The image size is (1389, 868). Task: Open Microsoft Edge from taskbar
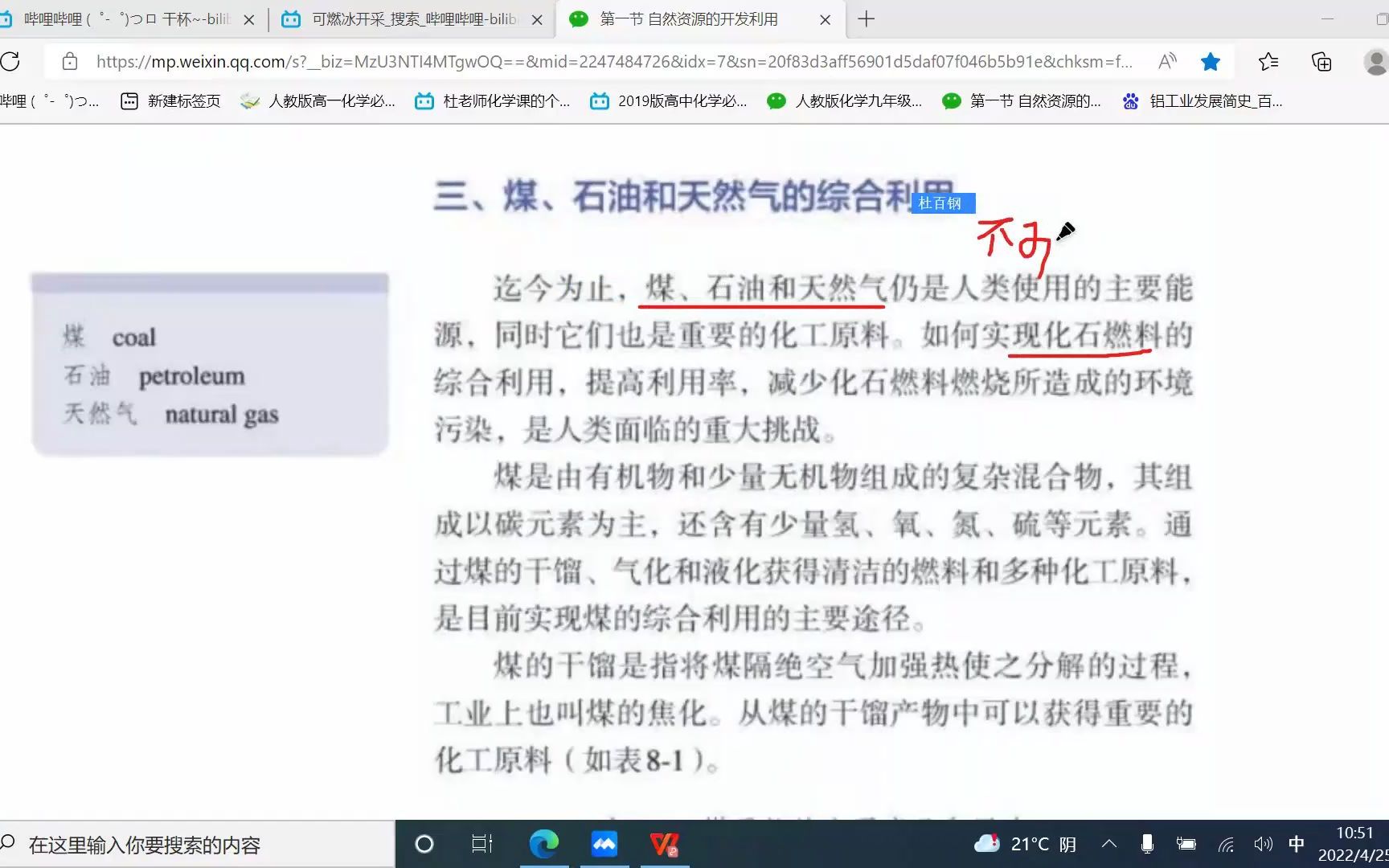tap(544, 845)
